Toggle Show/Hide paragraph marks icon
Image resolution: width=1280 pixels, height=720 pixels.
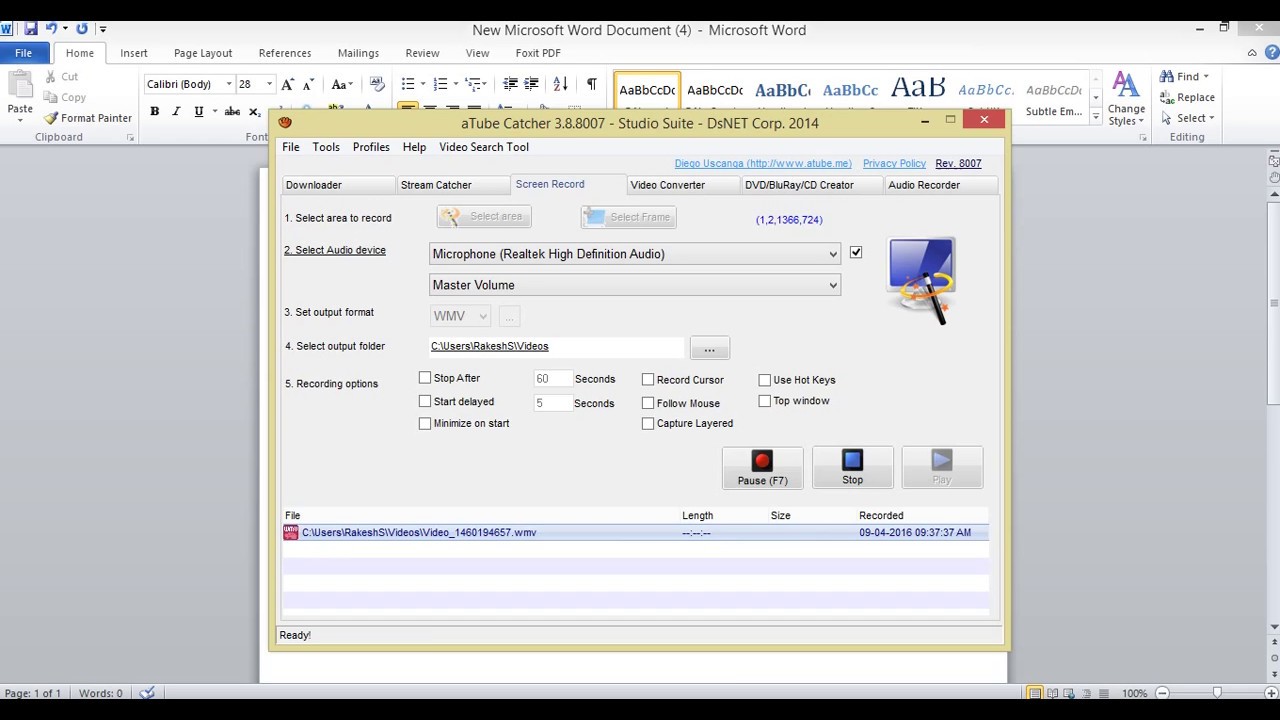click(591, 85)
